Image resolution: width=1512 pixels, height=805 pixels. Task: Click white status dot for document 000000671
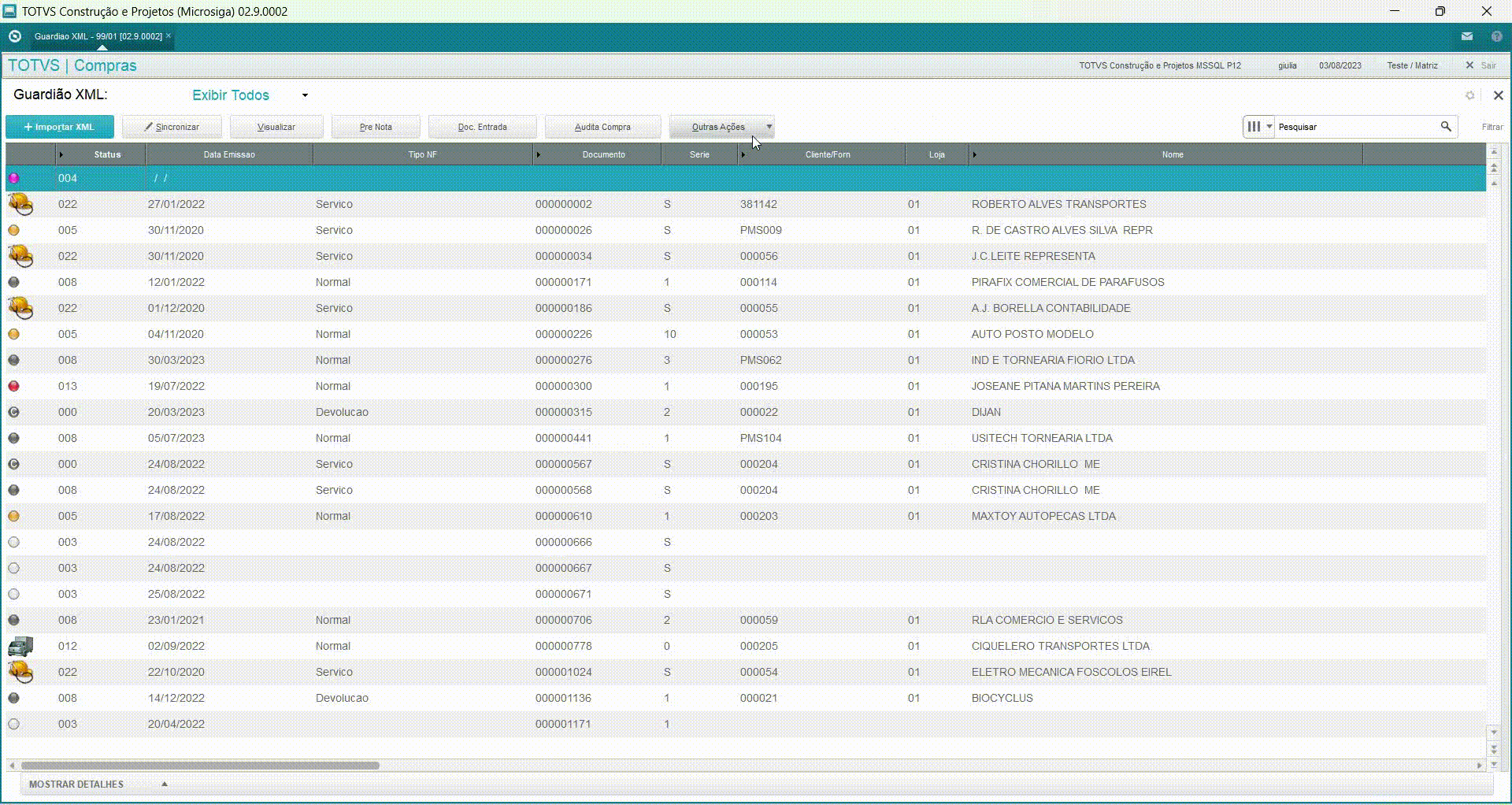(x=13, y=594)
